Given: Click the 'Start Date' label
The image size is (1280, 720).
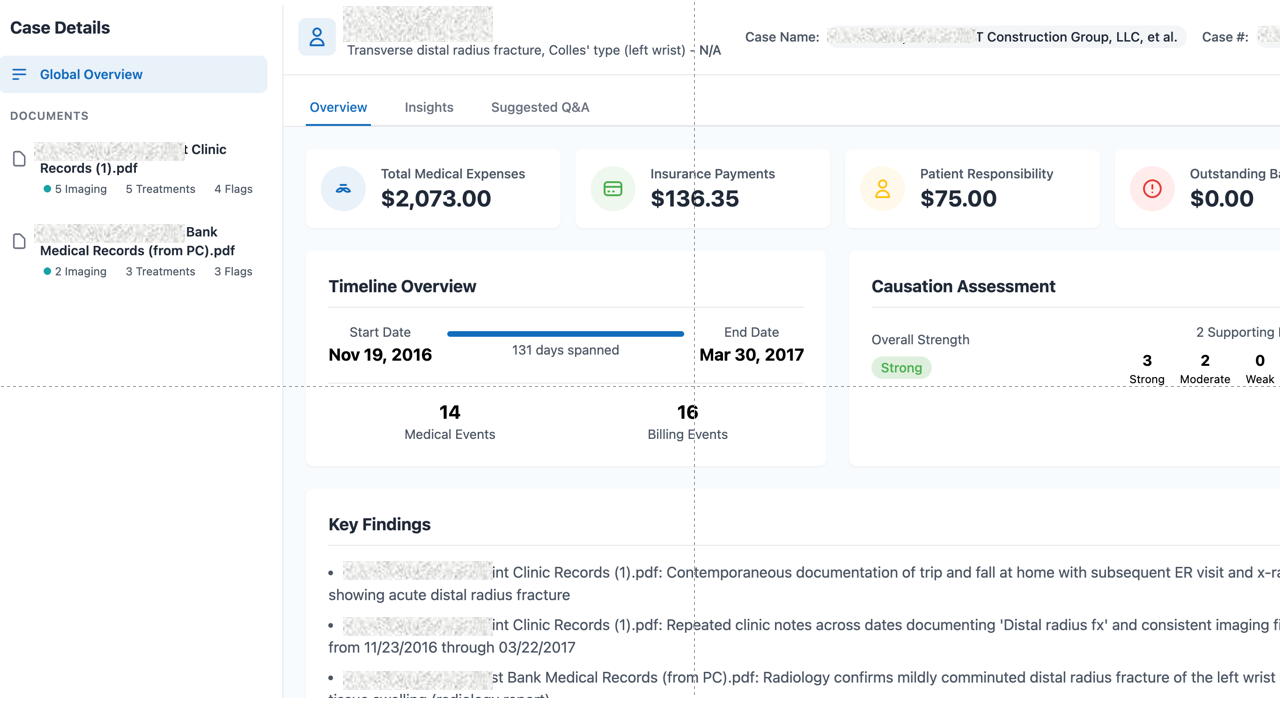Looking at the screenshot, I should click(380, 332).
